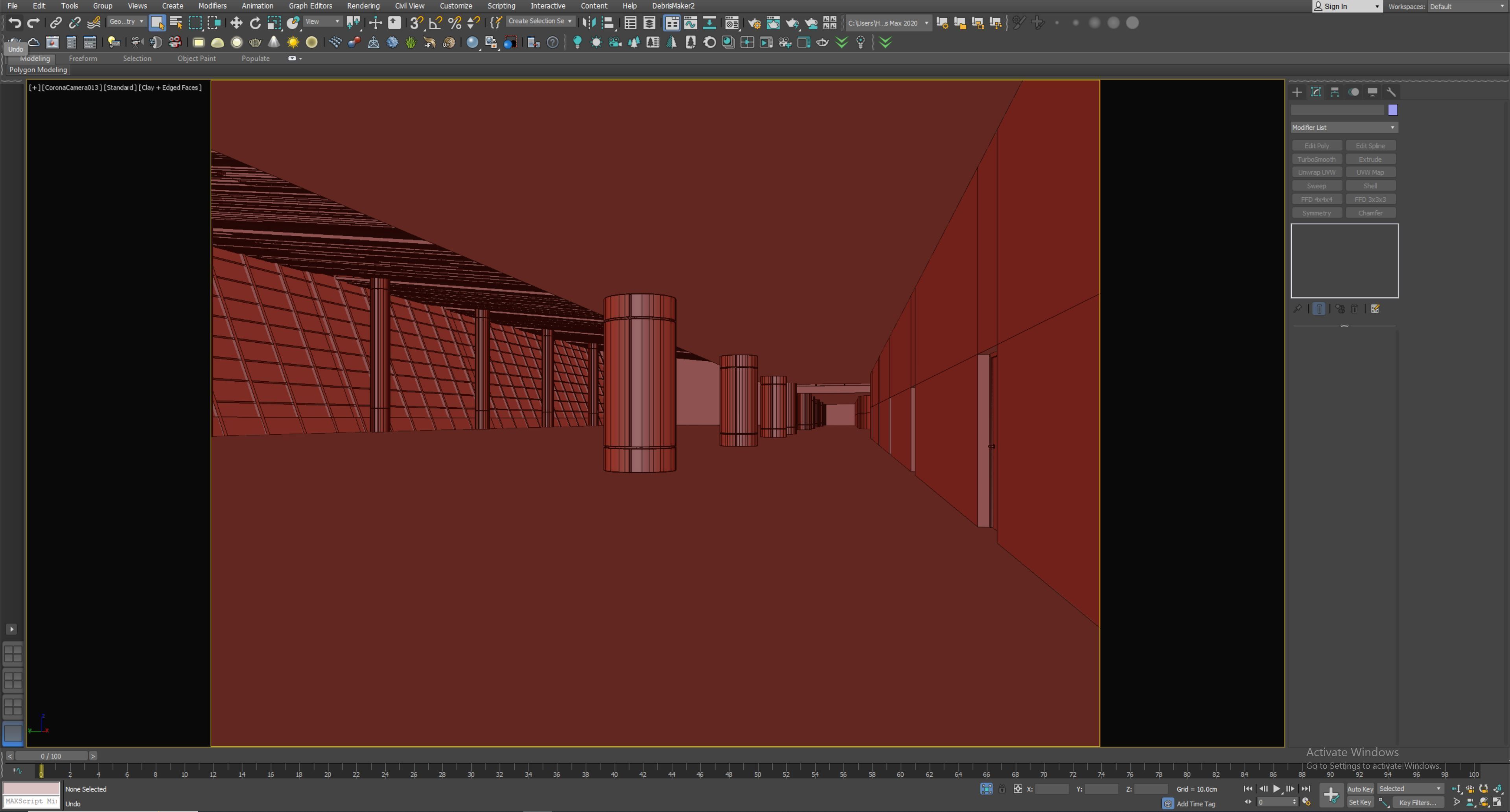Open the Graph Editors menu

tap(310, 6)
